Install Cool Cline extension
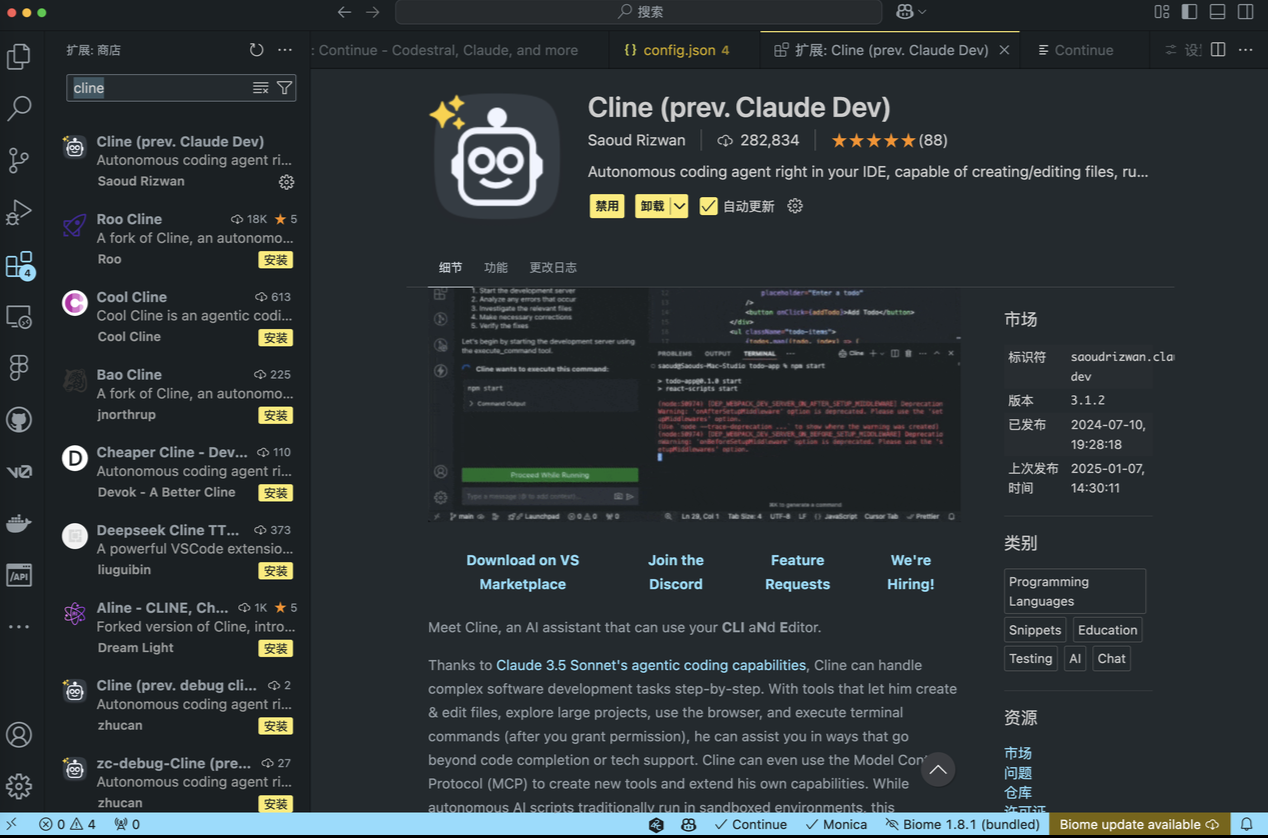 coord(275,338)
